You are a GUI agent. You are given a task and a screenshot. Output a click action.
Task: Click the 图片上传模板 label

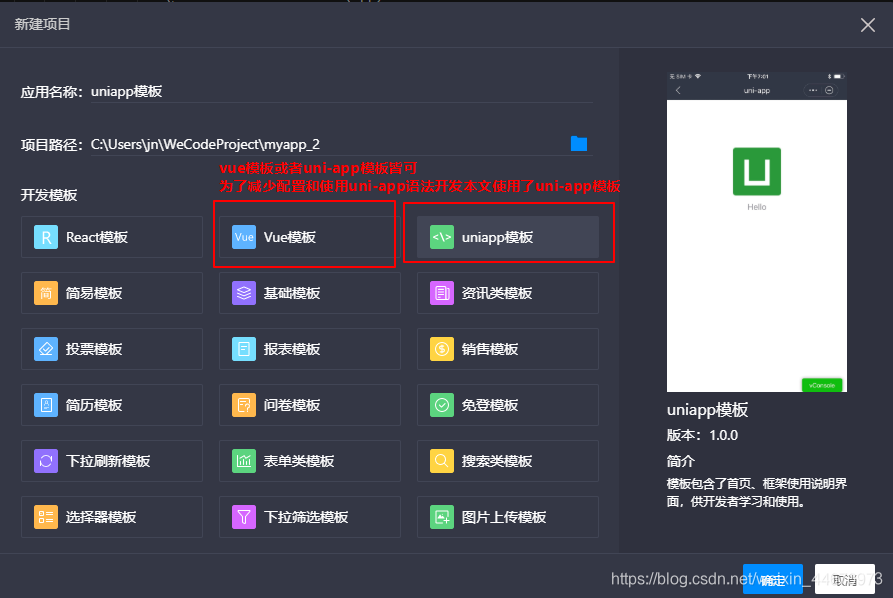click(x=504, y=517)
